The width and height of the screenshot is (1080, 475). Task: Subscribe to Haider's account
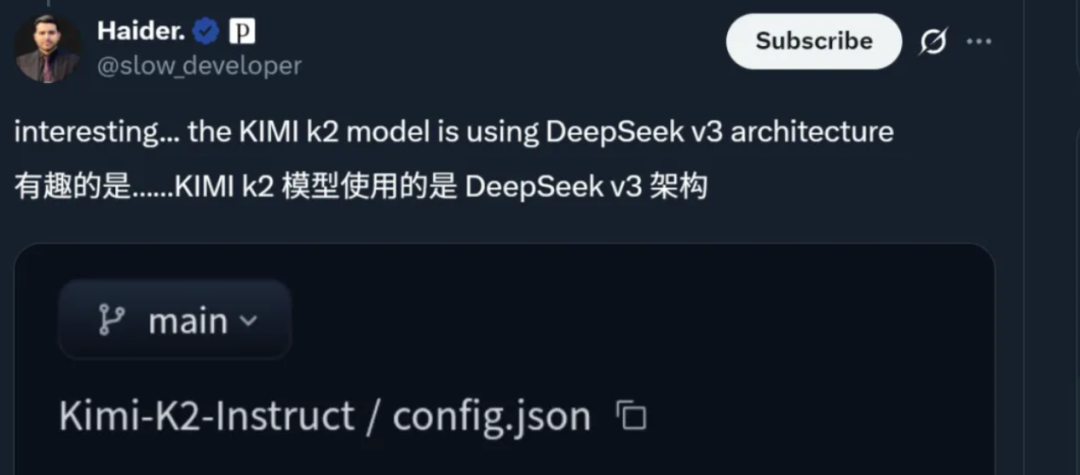[x=813, y=41]
